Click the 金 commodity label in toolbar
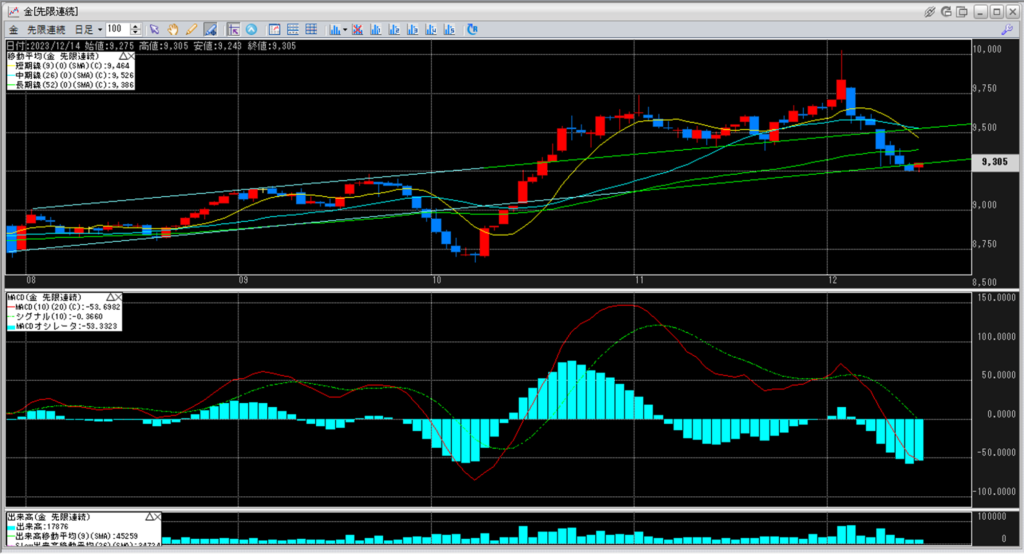1024x554 pixels. click(13, 29)
